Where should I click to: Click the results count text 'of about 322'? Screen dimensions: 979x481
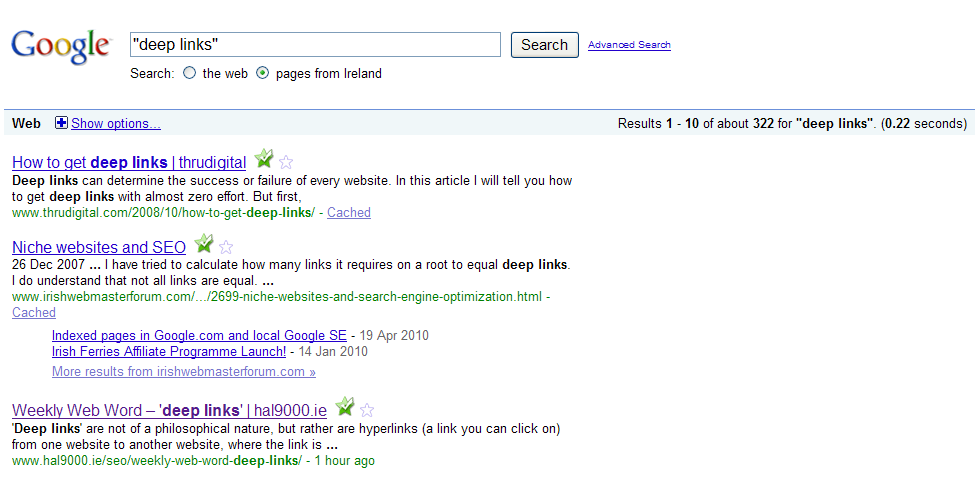coord(739,123)
